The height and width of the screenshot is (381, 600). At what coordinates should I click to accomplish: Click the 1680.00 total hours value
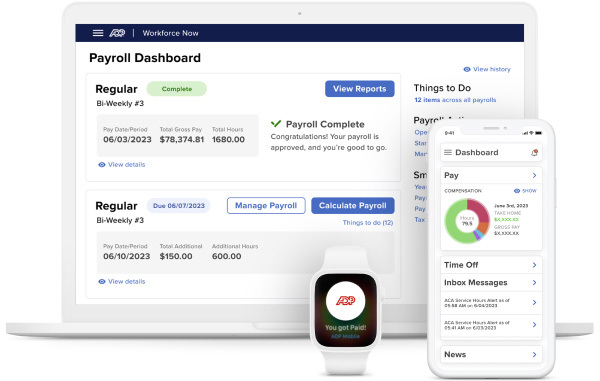tap(228, 140)
